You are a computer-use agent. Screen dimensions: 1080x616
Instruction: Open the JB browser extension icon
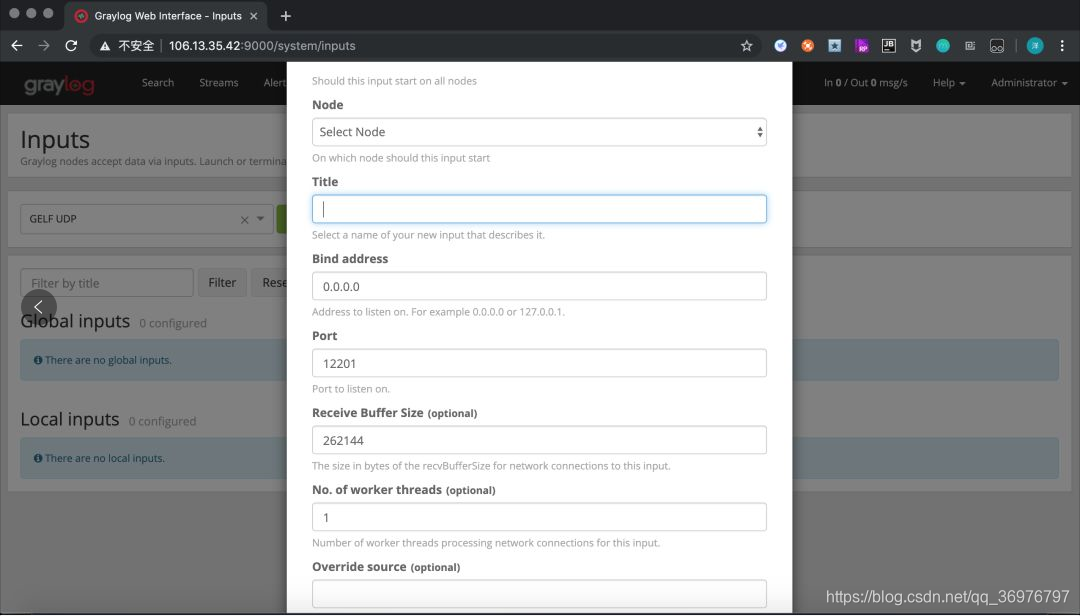click(889, 45)
